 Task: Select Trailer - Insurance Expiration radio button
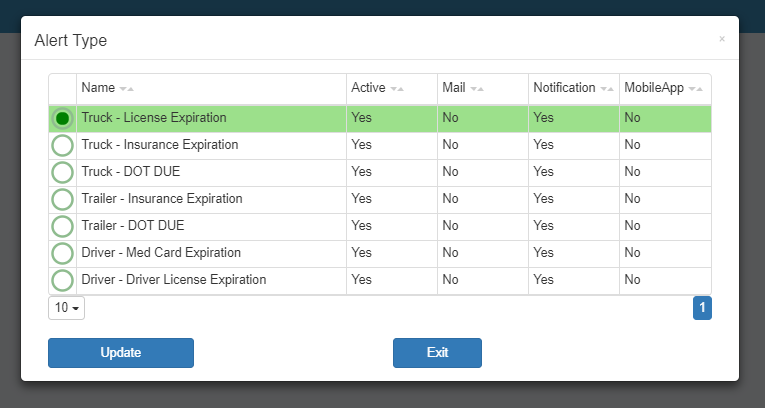click(62, 199)
